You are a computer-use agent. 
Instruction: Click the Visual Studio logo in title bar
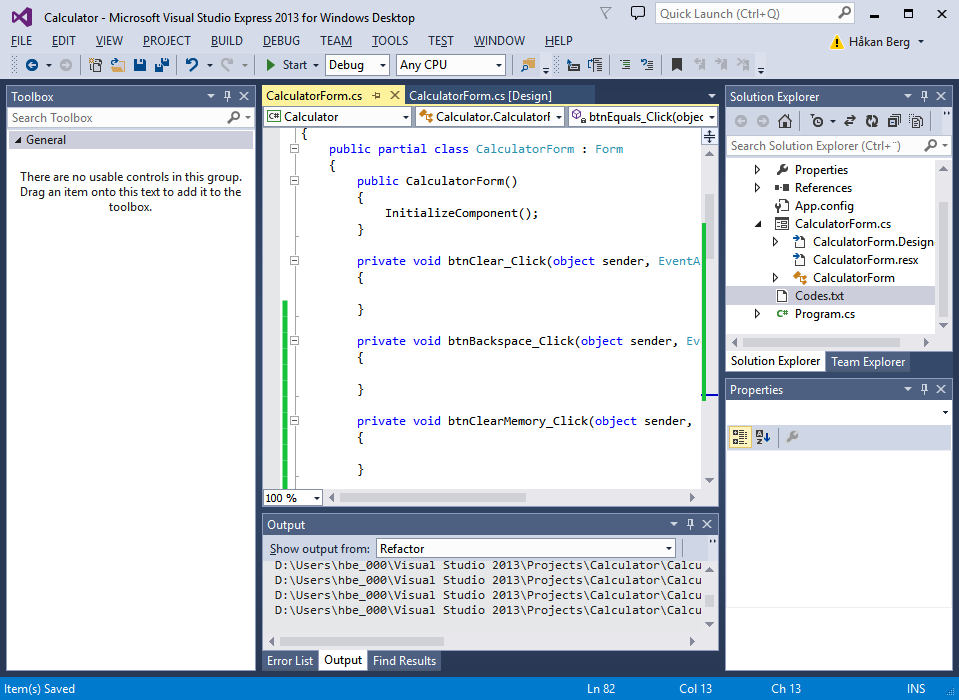21,17
